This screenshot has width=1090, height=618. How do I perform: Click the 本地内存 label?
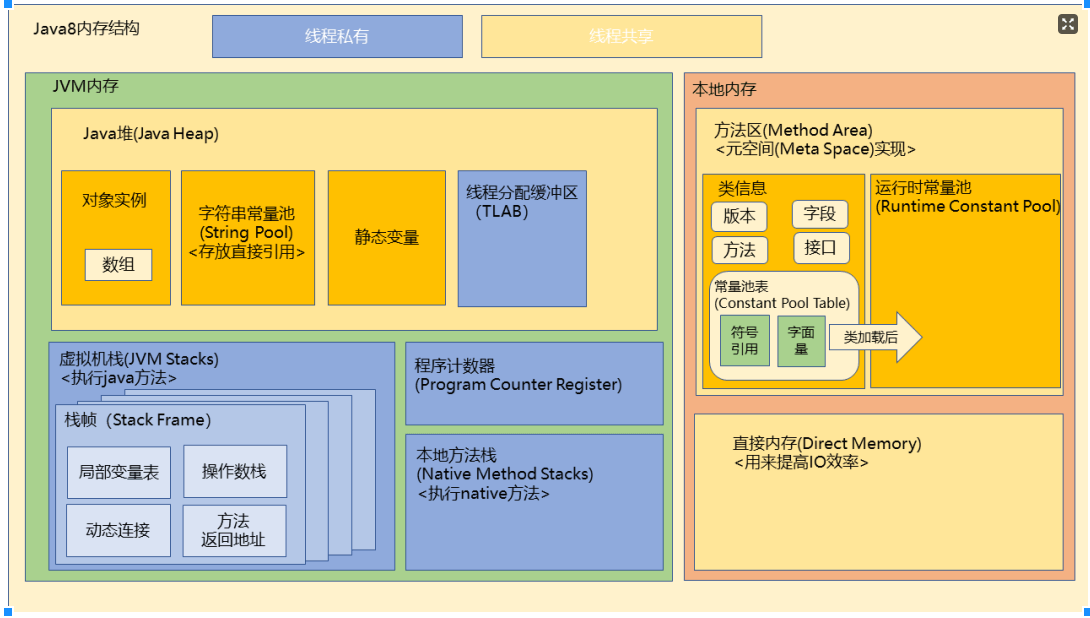(724, 89)
